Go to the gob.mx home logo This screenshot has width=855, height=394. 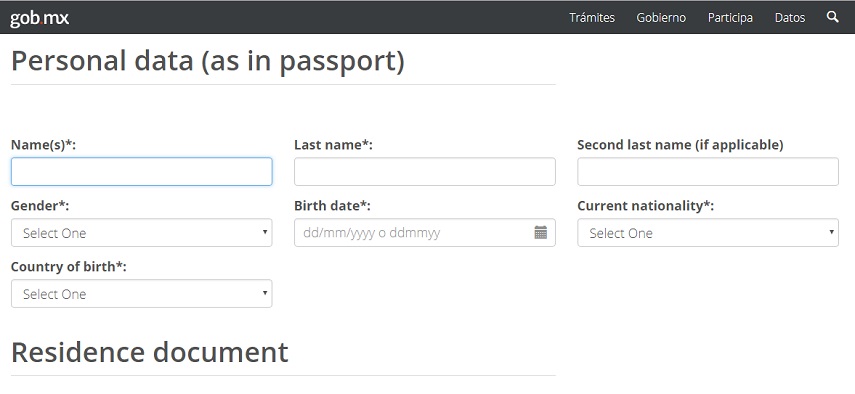tap(39, 18)
